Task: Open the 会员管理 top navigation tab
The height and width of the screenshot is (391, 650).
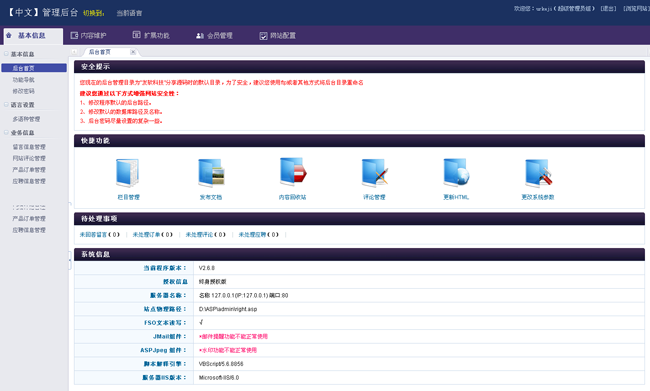Action: (x=214, y=36)
